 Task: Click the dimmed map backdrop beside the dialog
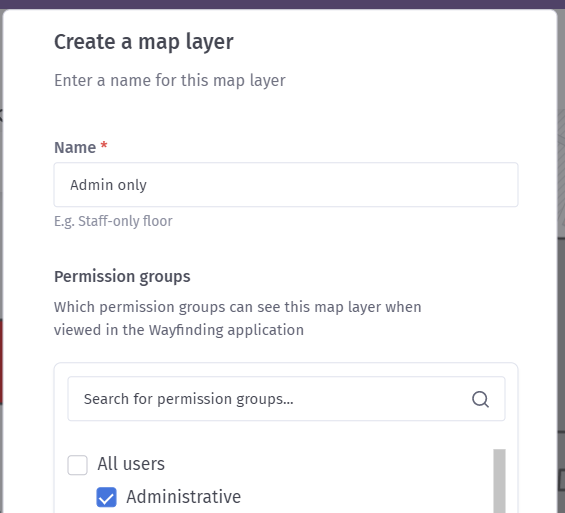coord(561,324)
